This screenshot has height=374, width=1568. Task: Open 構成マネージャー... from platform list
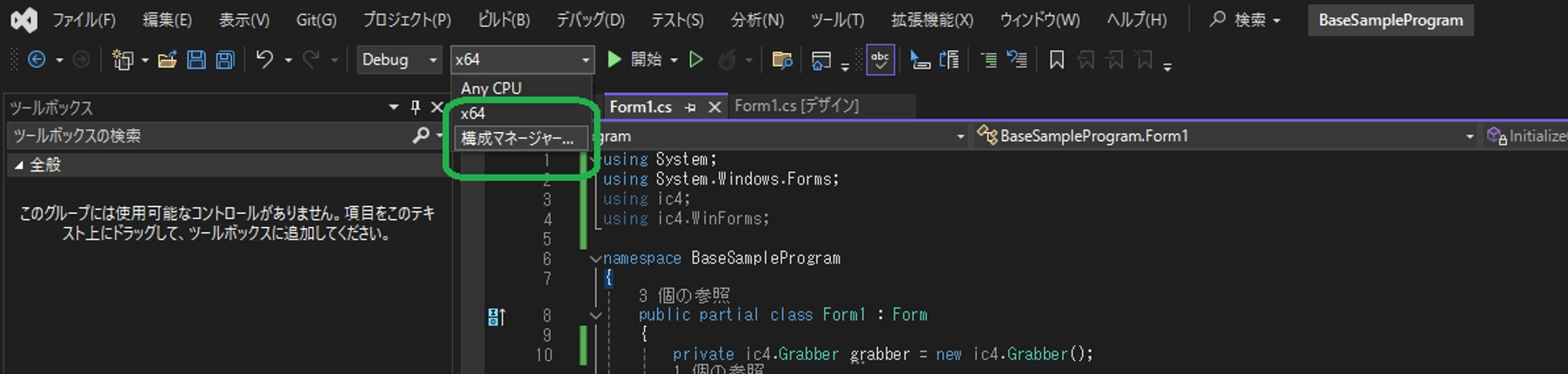[x=520, y=138]
